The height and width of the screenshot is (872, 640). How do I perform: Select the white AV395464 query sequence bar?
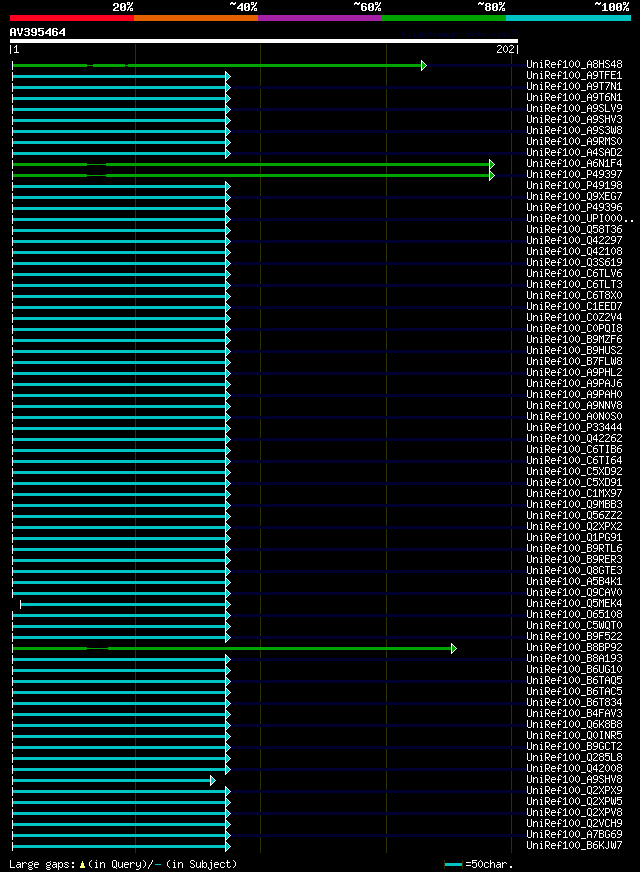264,41
